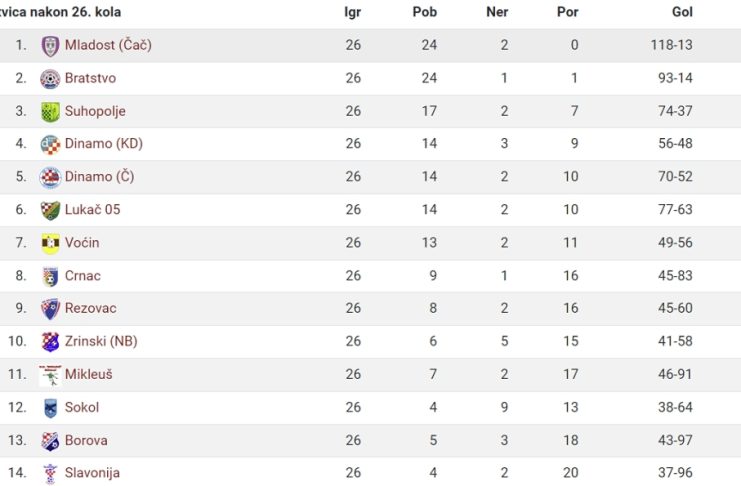Open the Mikleuš team link
Viewport: 741px width, 486px height.
(88, 374)
